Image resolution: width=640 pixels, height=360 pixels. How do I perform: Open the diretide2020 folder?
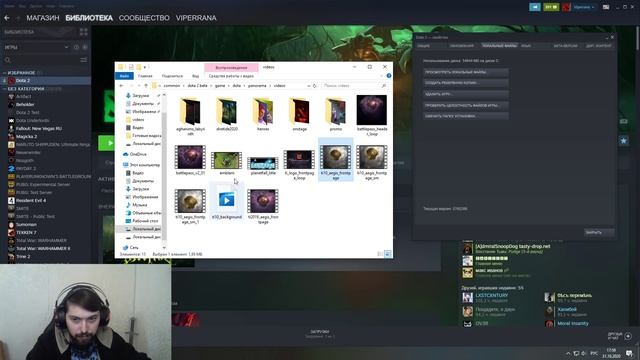coord(227,114)
